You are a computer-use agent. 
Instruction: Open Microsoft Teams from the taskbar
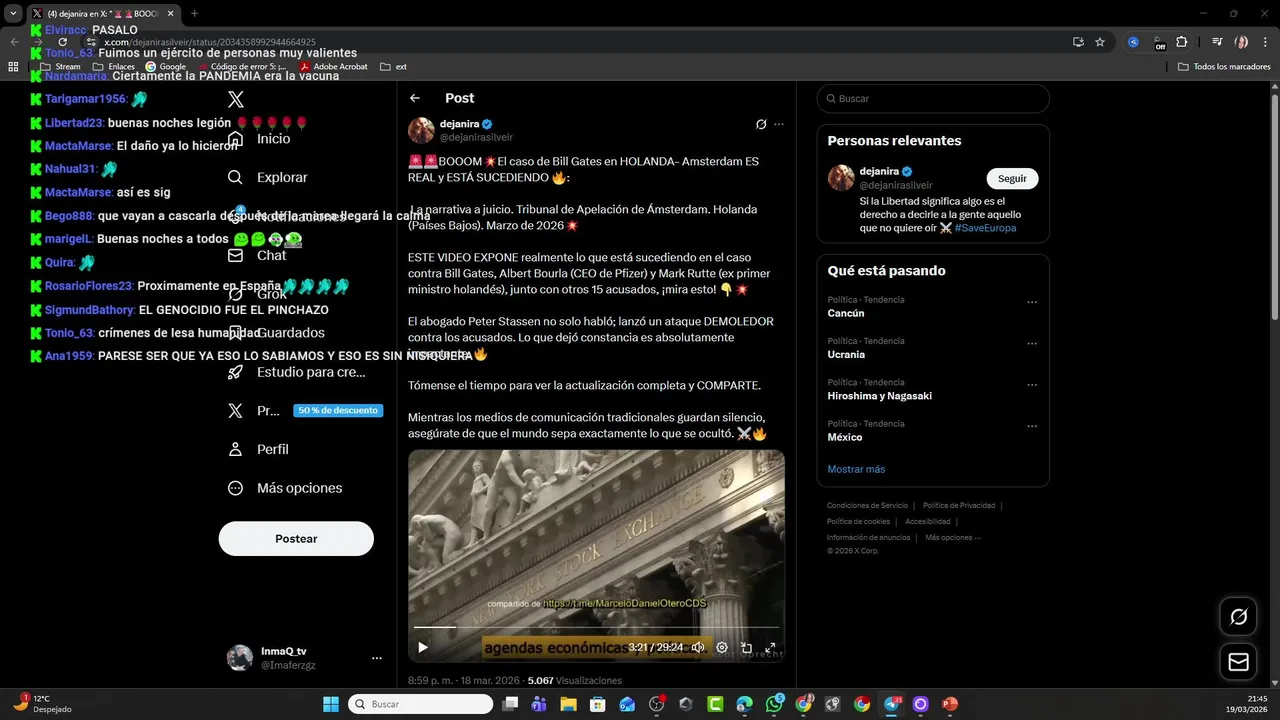(x=539, y=704)
